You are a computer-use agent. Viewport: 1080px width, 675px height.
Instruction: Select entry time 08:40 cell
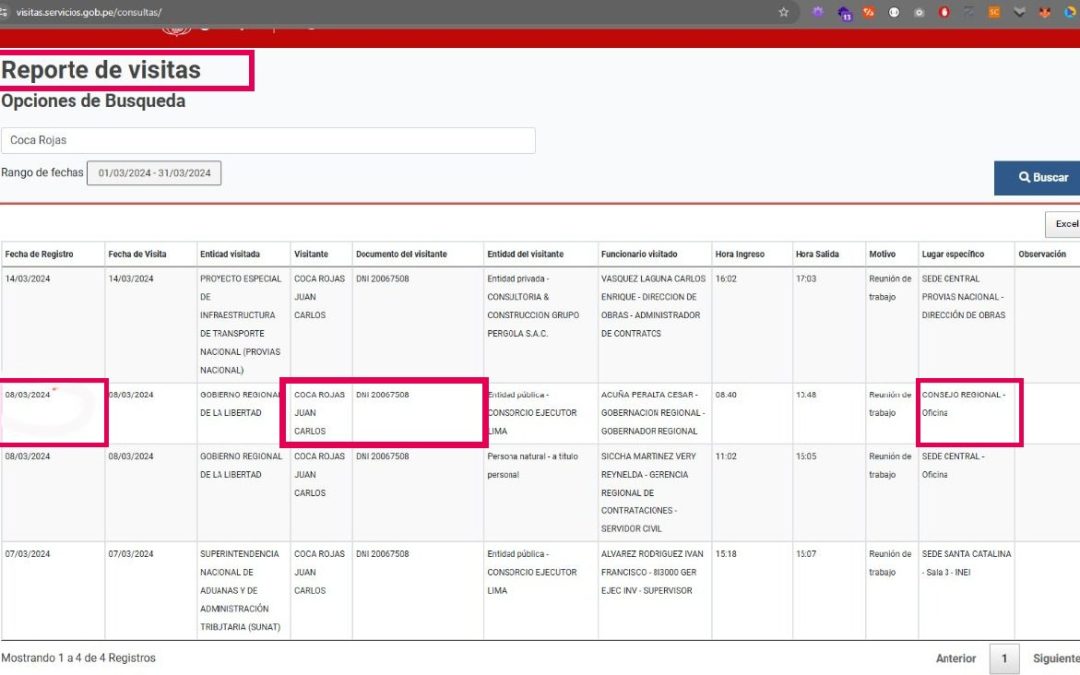(x=752, y=413)
